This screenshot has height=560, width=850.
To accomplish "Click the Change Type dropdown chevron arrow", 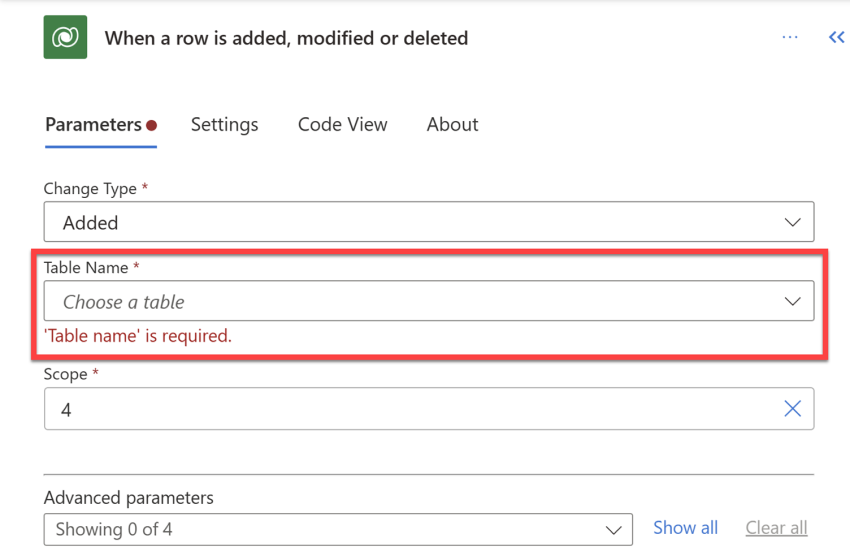I will 792,222.
